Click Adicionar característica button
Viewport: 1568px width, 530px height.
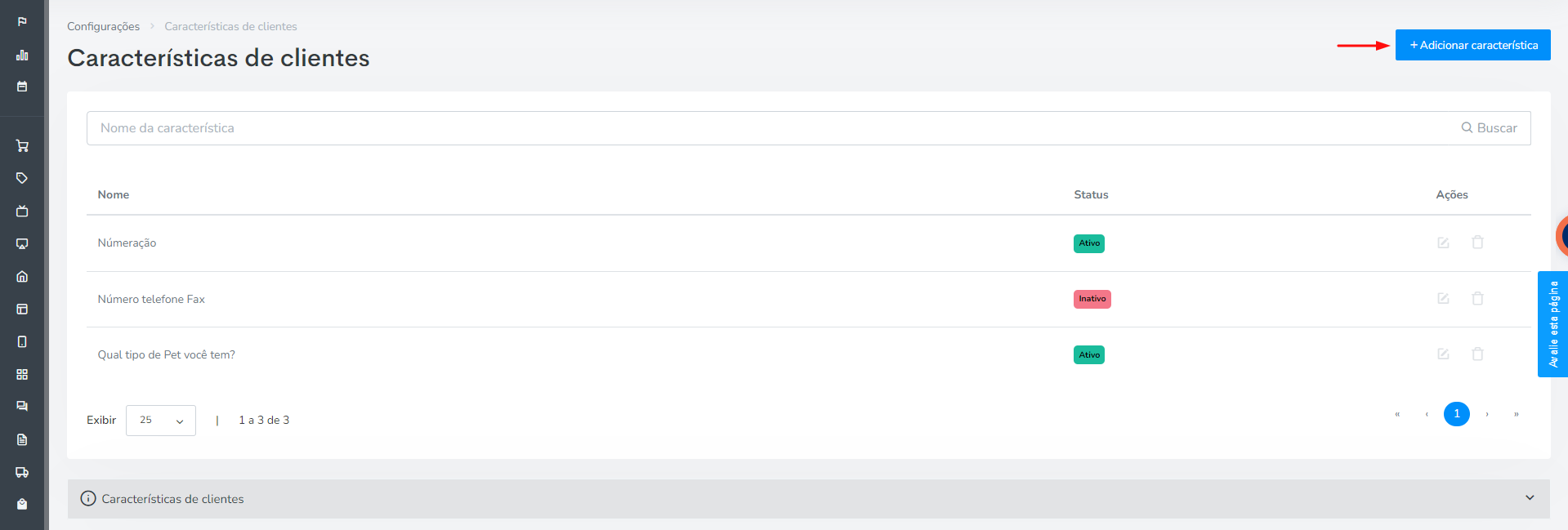point(1472,45)
